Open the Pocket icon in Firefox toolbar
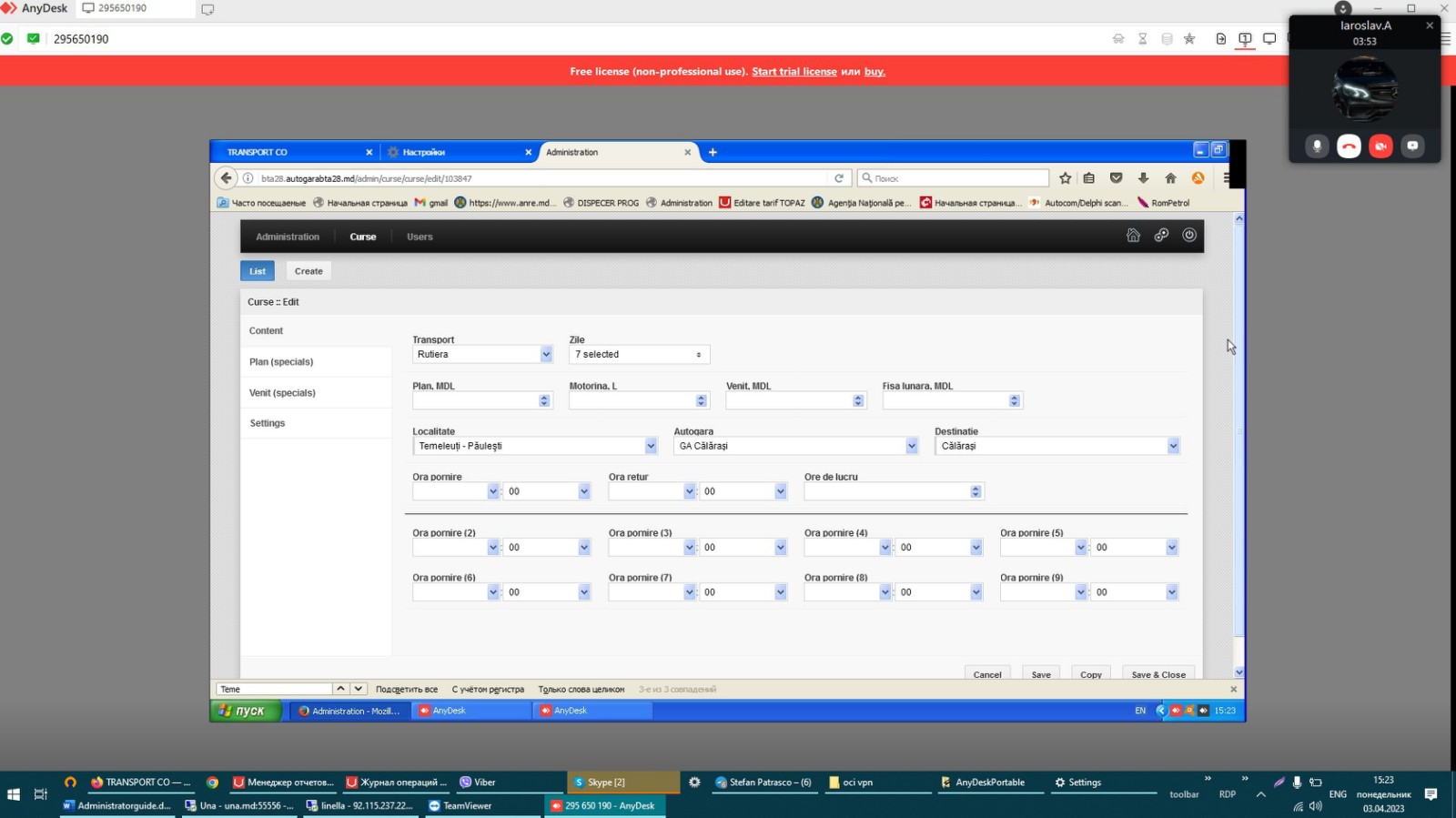 click(1116, 178)
